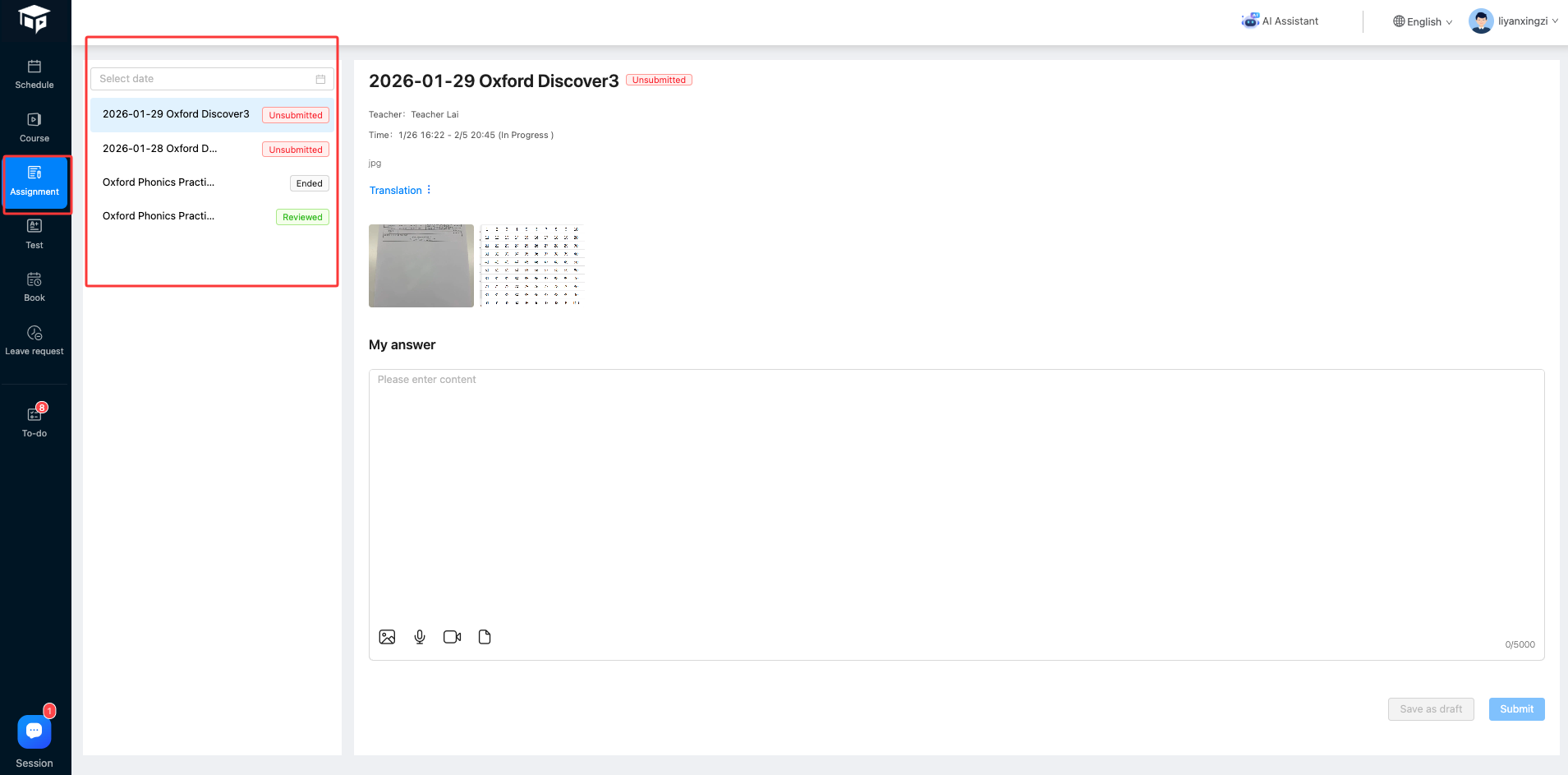Open the Test section in sidebar
Image resolution: width=1568 pixels, height=775 pixels.
pos(34,233)
